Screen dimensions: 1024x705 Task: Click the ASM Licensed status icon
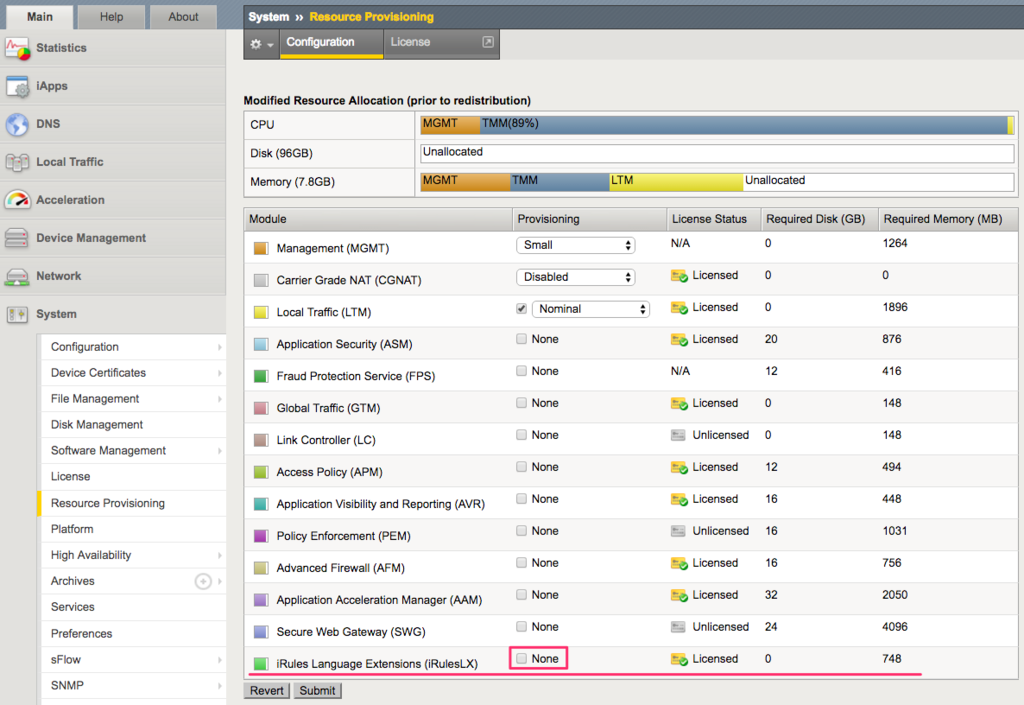pyautogui.click(x=679, y=340)
